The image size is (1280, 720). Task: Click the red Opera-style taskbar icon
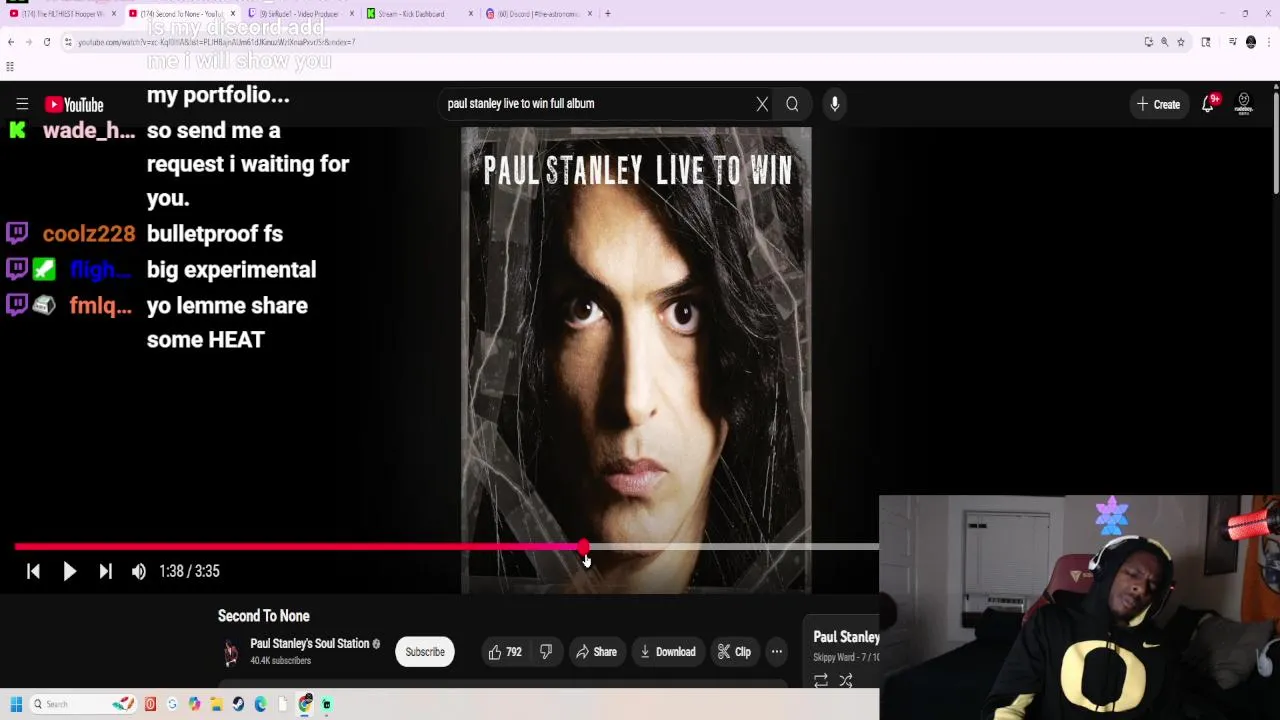(150, 704)
